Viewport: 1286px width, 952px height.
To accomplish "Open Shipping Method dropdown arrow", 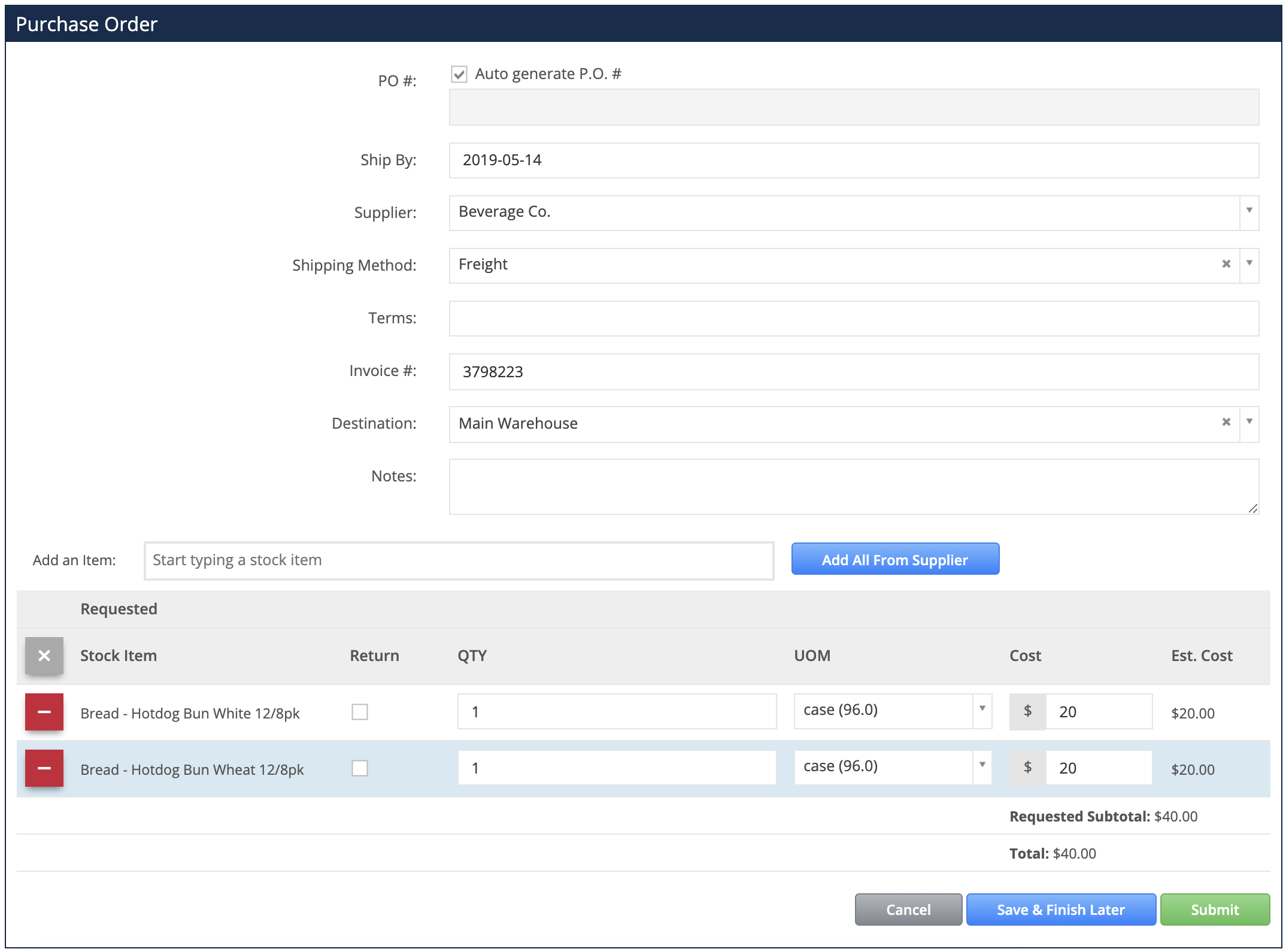I will (x=1249, y=265).
